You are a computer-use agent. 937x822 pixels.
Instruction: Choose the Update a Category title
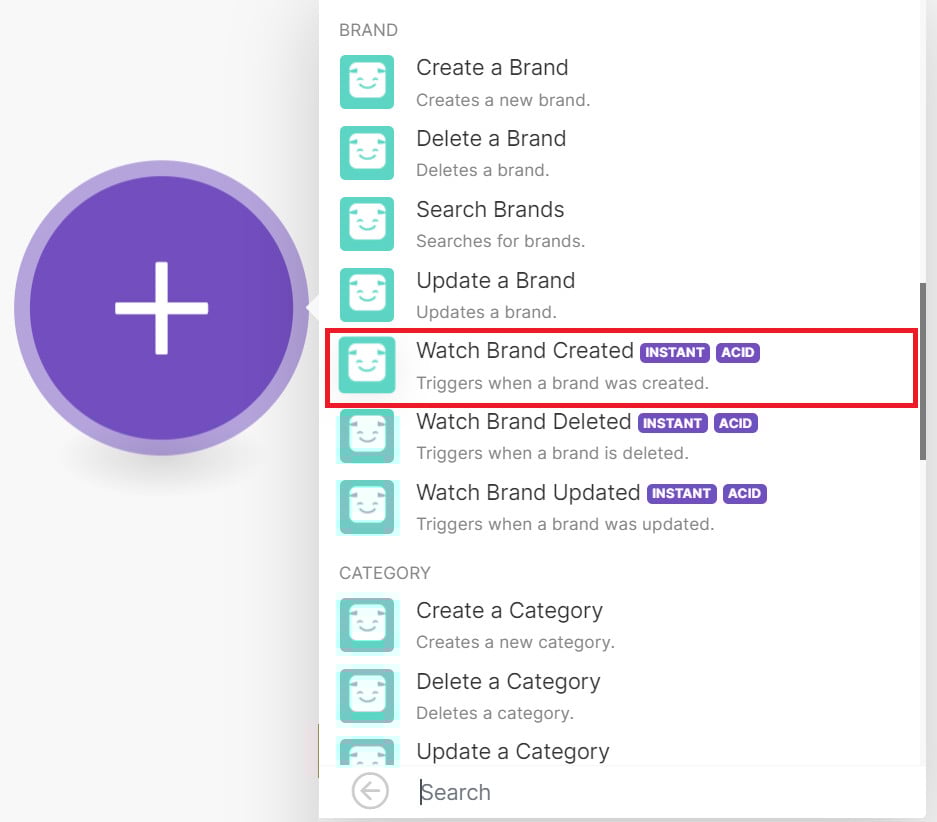513,752
